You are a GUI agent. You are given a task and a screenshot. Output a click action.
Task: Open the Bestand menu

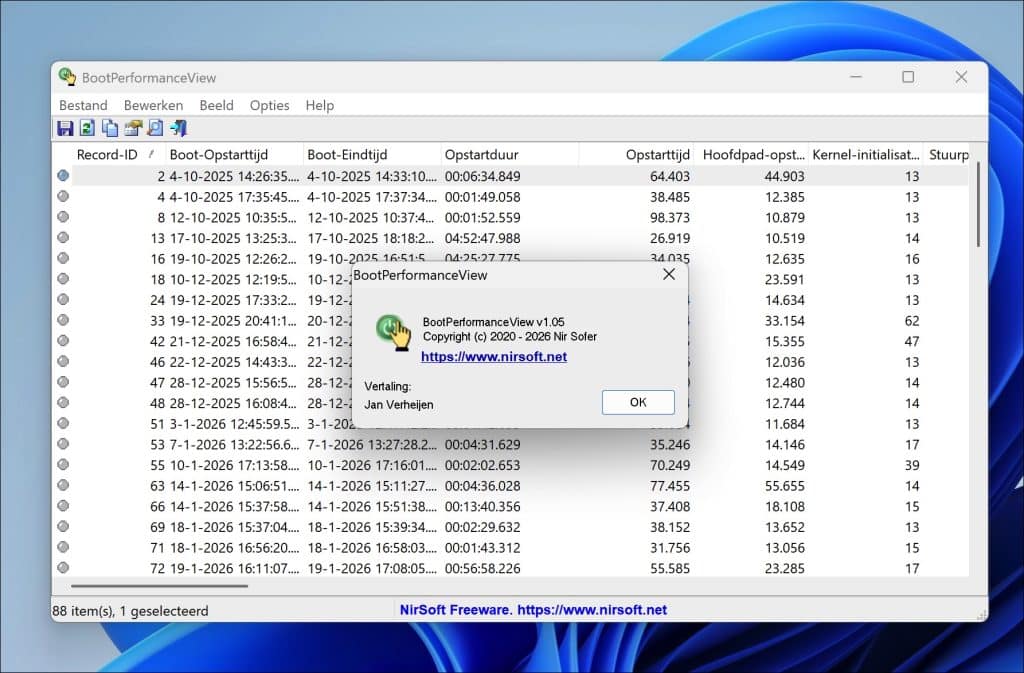pyautogui.click(x=83, y=105)
